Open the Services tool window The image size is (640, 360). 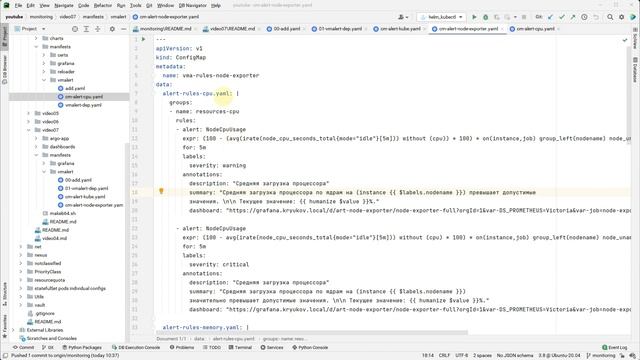(x=272, y=348)
